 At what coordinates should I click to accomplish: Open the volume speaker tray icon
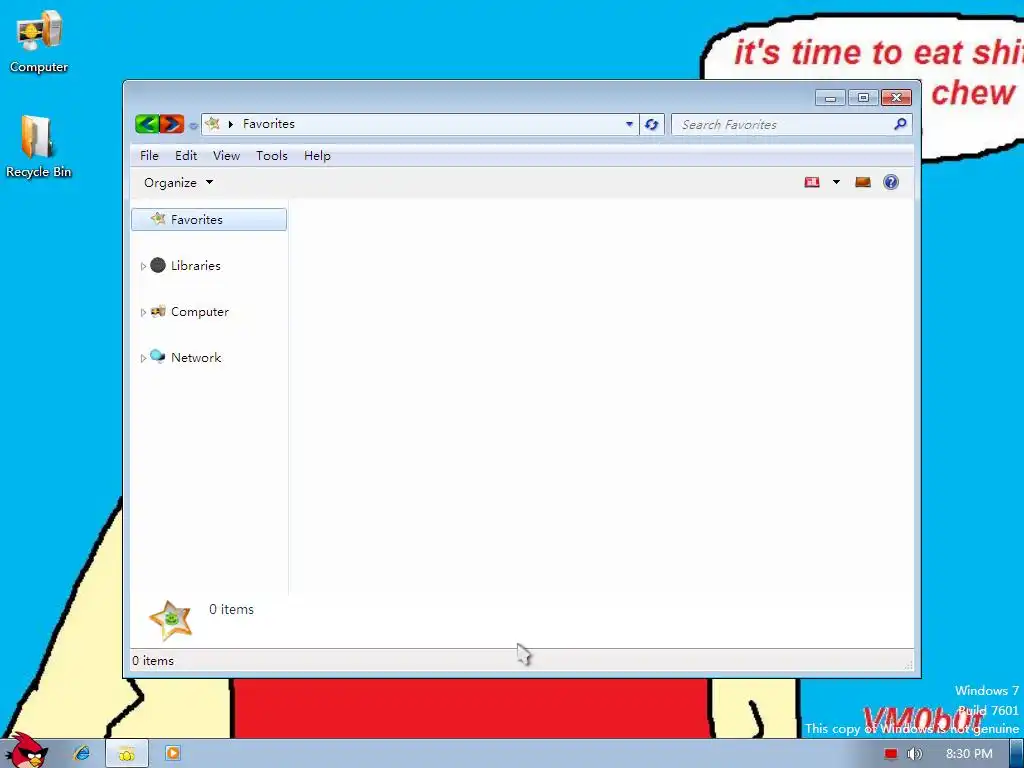[x=914, y=754]
